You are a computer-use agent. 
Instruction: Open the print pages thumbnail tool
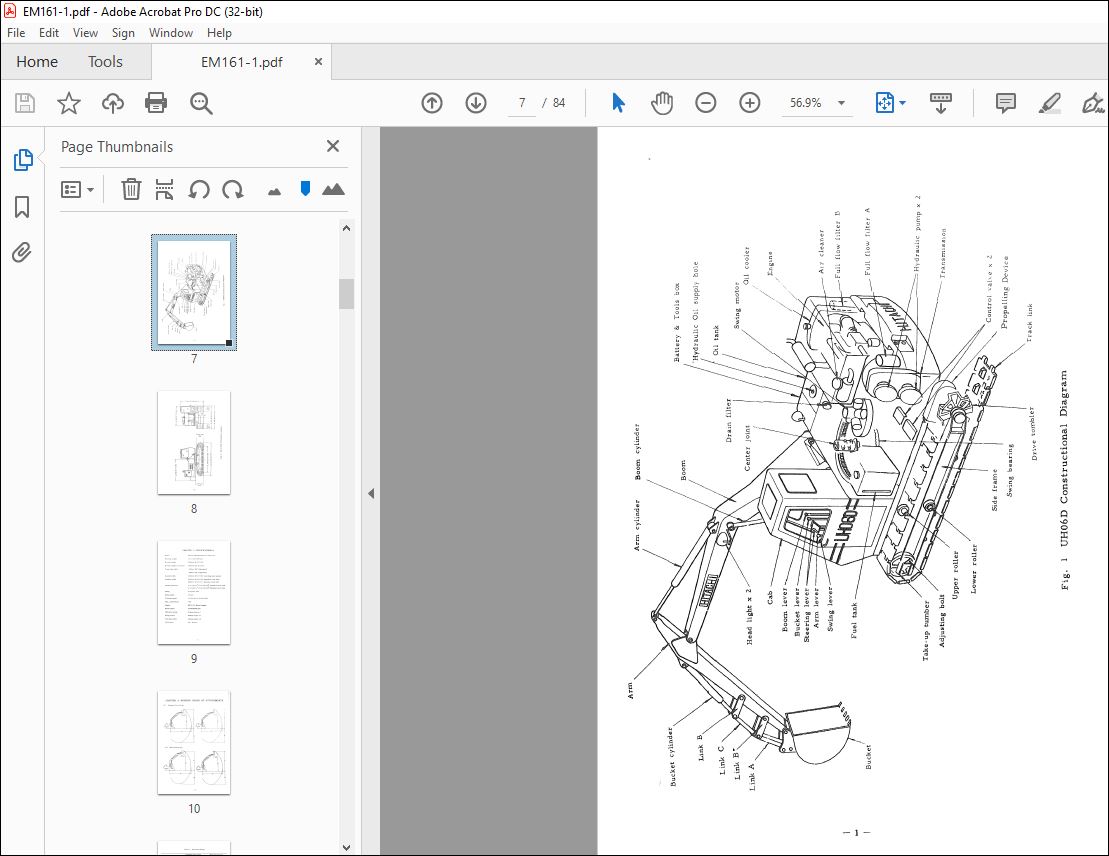coord(164,190)
